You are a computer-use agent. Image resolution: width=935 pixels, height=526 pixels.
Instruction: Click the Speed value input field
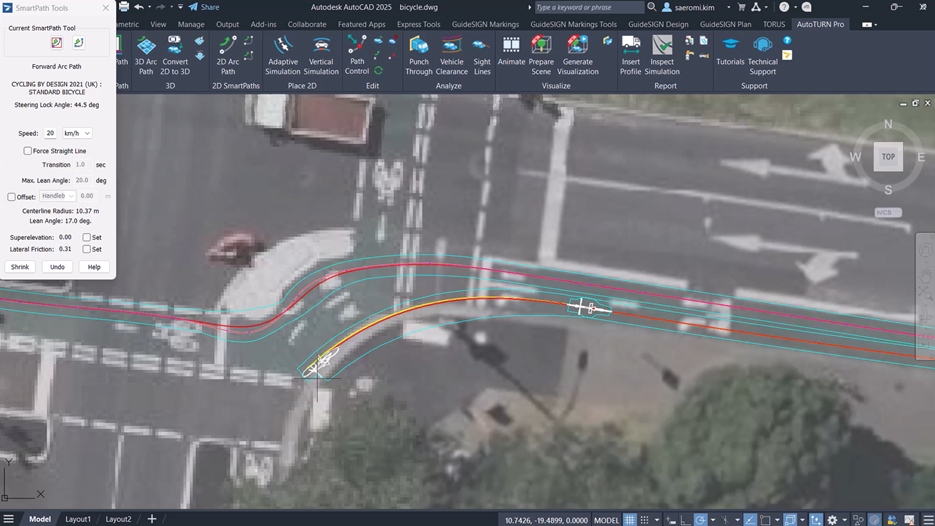(50, 133)
